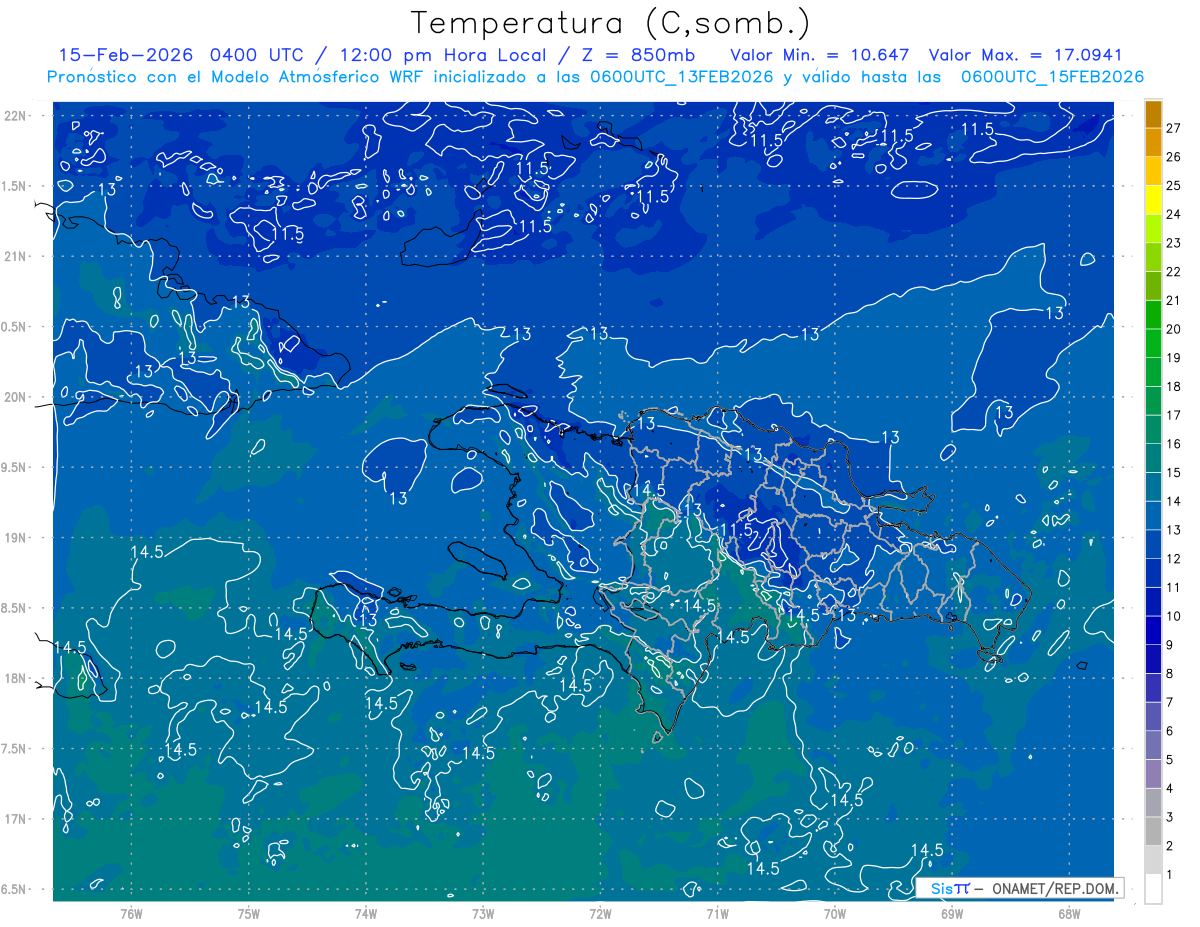
Task: Click the "73W" longitude axis label
Action: (x=483, y=913)
